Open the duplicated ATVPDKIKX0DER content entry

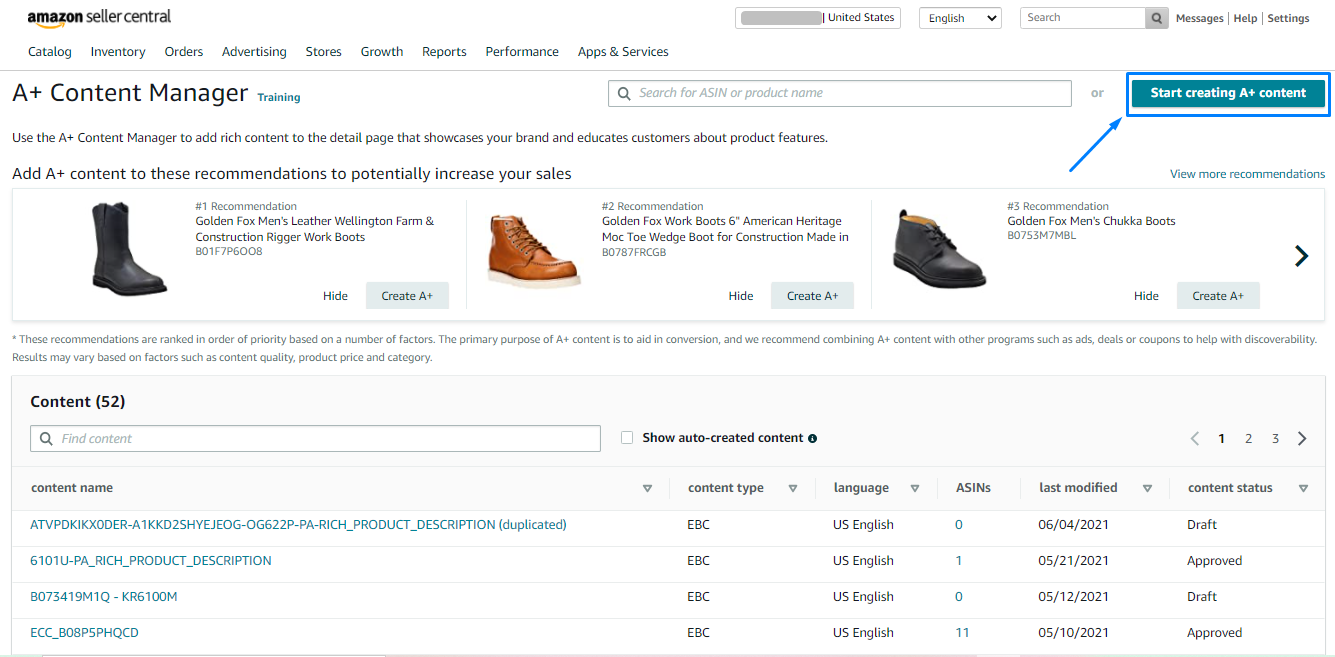298,525
